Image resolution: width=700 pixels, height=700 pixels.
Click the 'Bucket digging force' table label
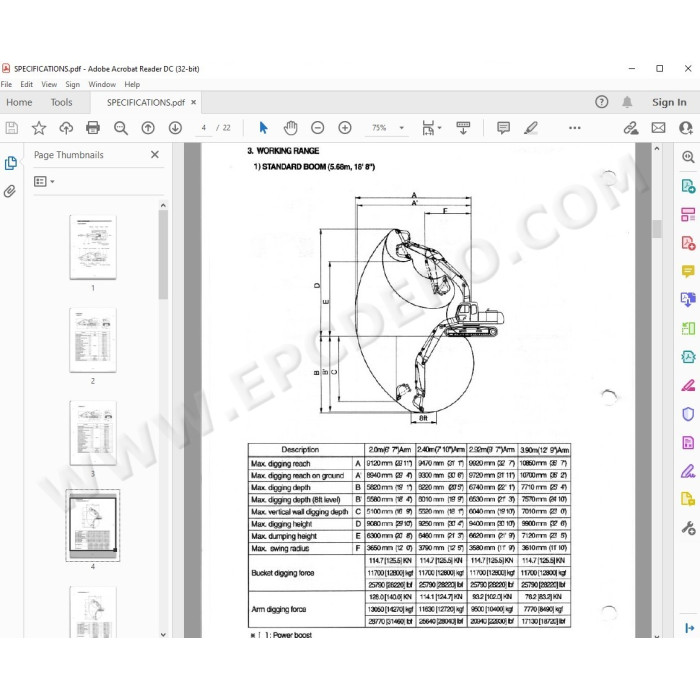pos(283,573)
